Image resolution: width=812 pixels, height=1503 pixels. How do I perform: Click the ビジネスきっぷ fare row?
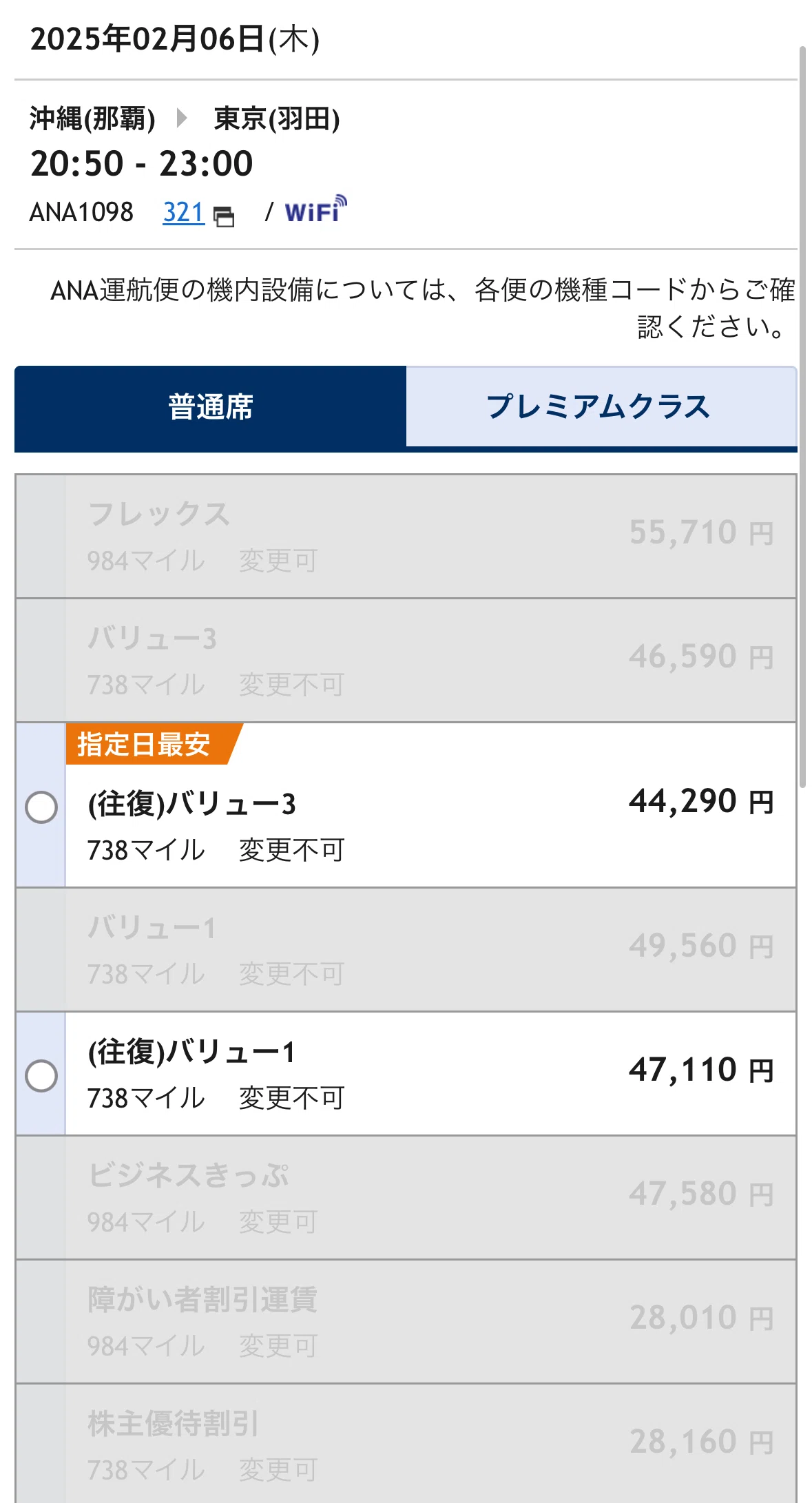click(x=406, y=1197)
